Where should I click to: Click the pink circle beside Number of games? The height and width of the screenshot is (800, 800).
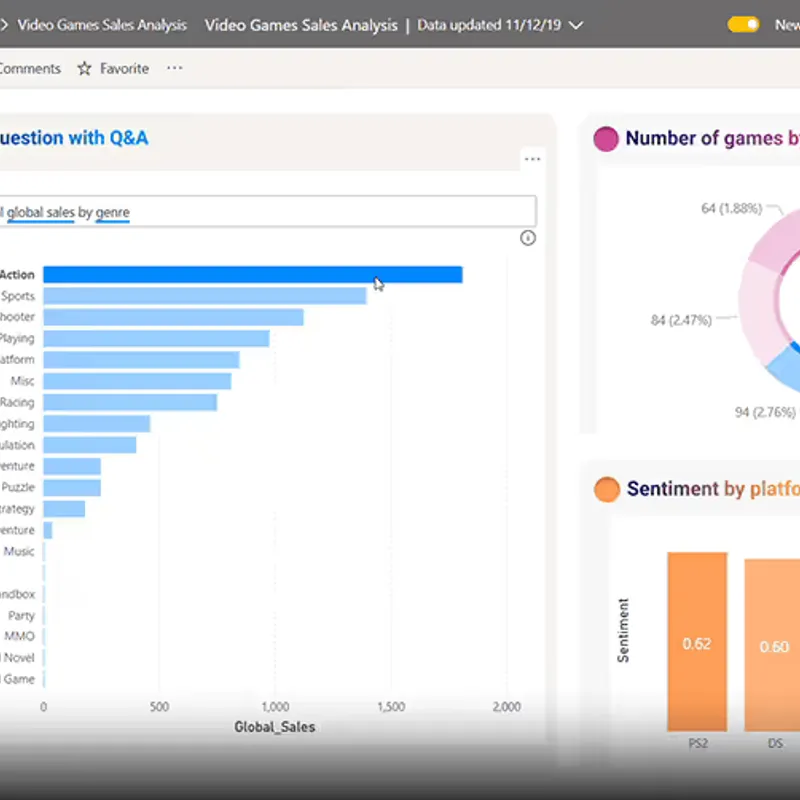(x=606, y=139)
